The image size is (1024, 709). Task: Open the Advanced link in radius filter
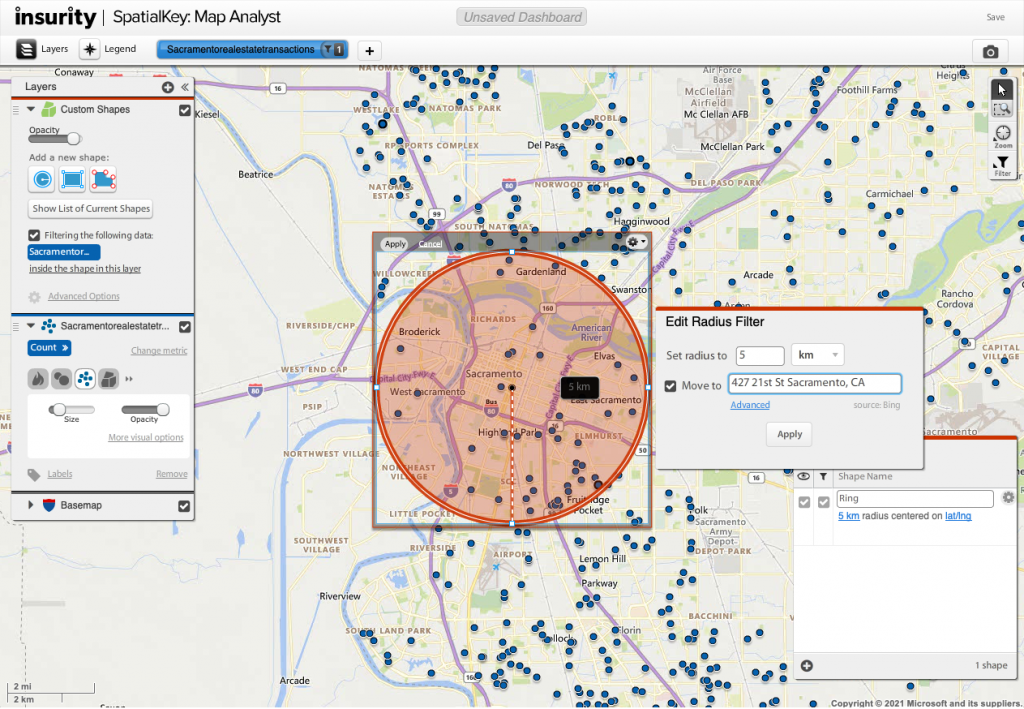coord(750,405)
